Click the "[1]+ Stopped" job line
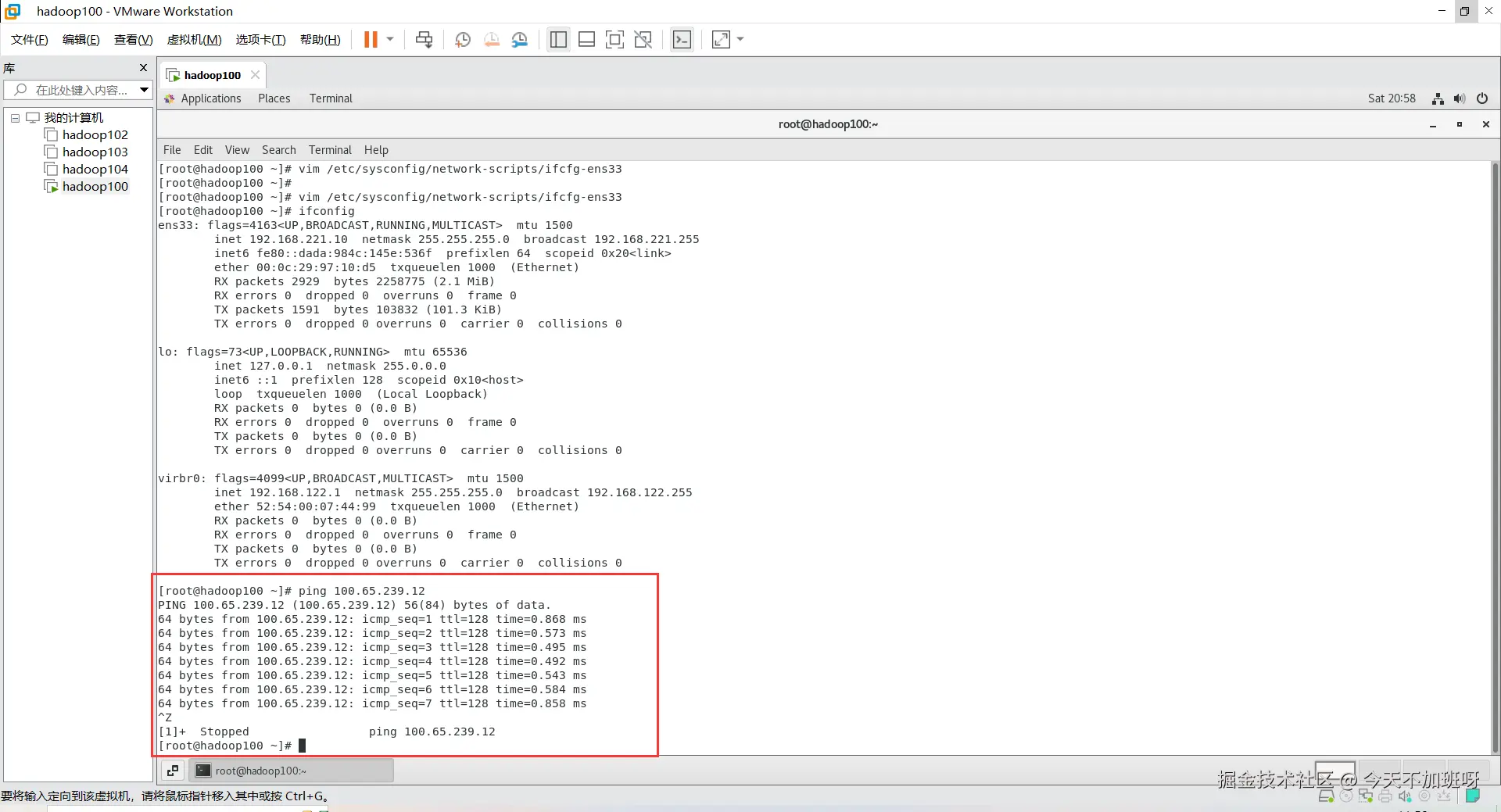The image size is (1501, 812). coord(327,732)
